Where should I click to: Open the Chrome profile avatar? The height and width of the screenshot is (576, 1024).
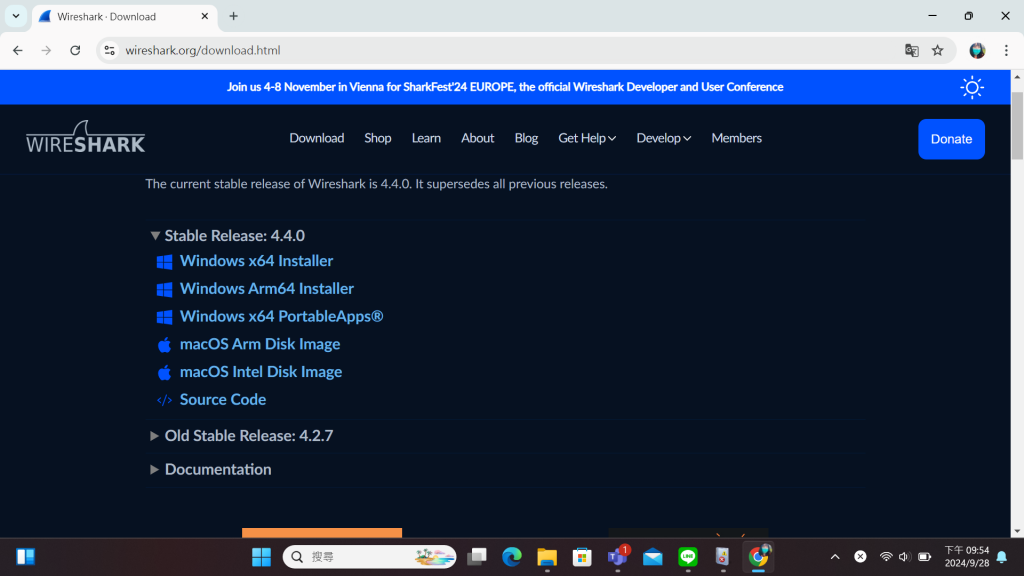click(977, 50)
